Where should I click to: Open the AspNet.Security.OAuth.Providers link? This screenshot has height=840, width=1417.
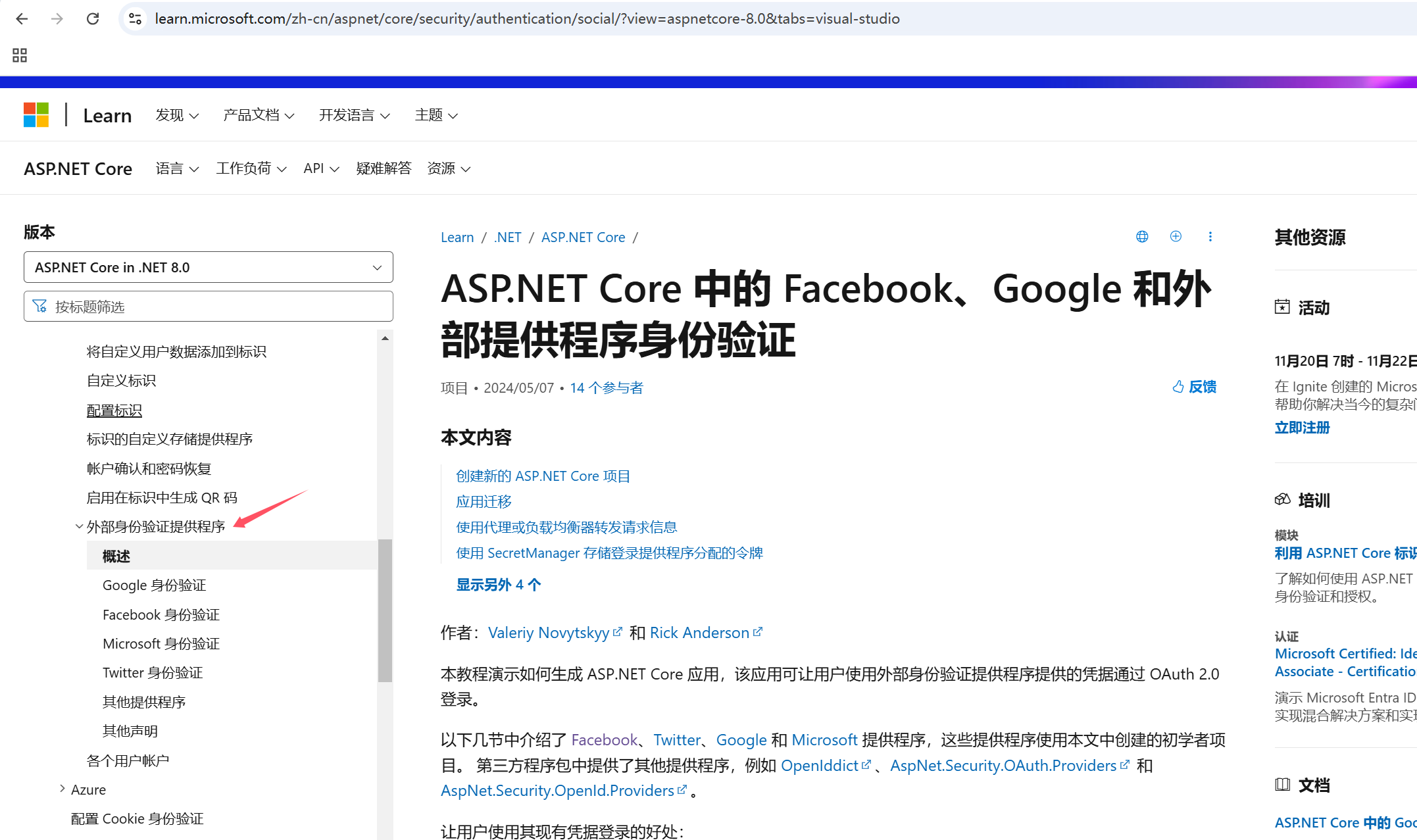[x=1010, y=766]
